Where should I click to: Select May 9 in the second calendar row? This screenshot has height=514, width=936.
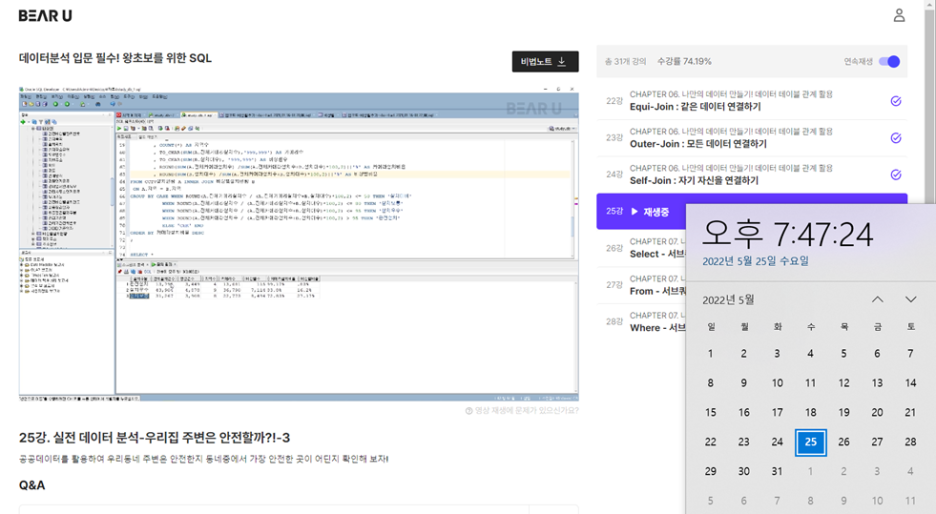coord(744,383)
